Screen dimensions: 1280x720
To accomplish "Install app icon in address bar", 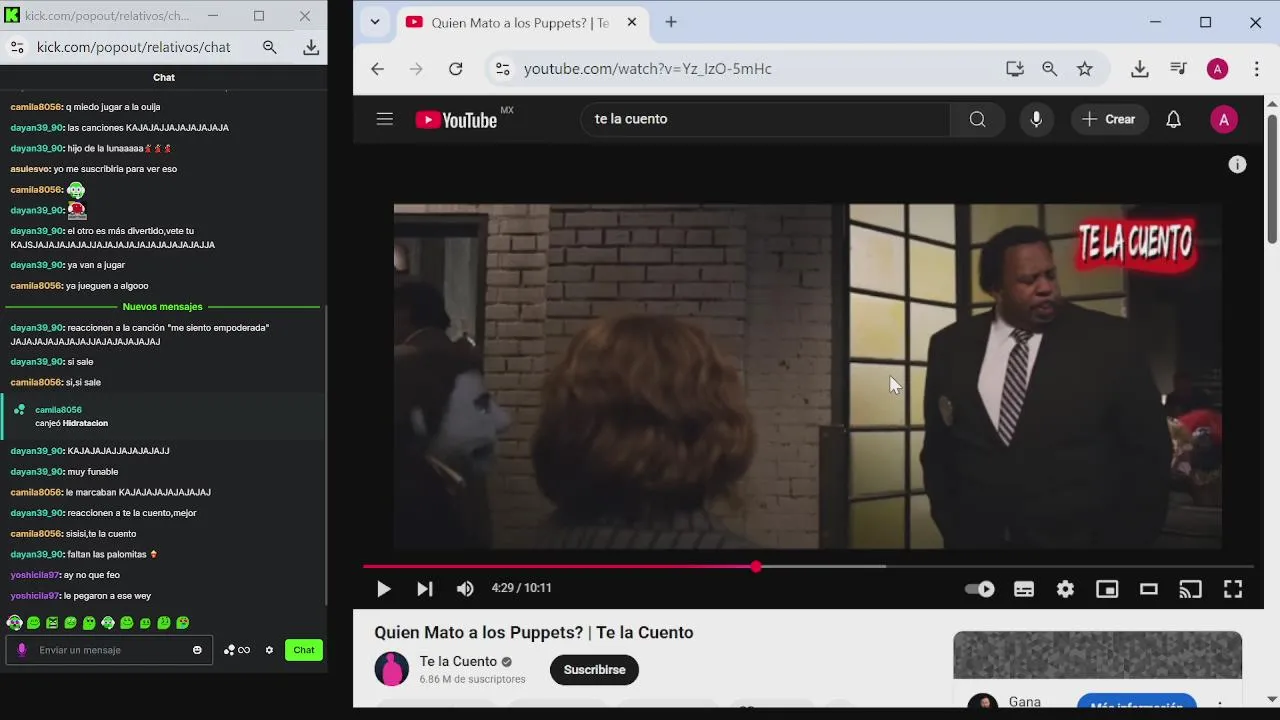I will pyautogui.click(x=1015, y=69).
